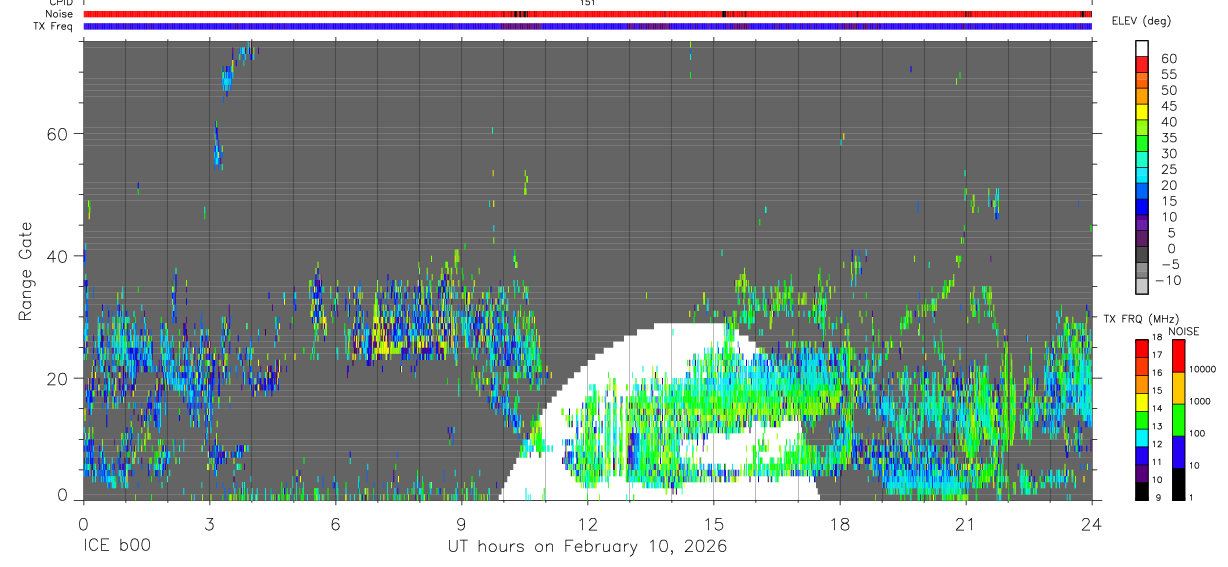This screenshot has width=1228, height=567.
Task: Click the '17' value on TX FRQ scale
Action: pos(1158,355)
